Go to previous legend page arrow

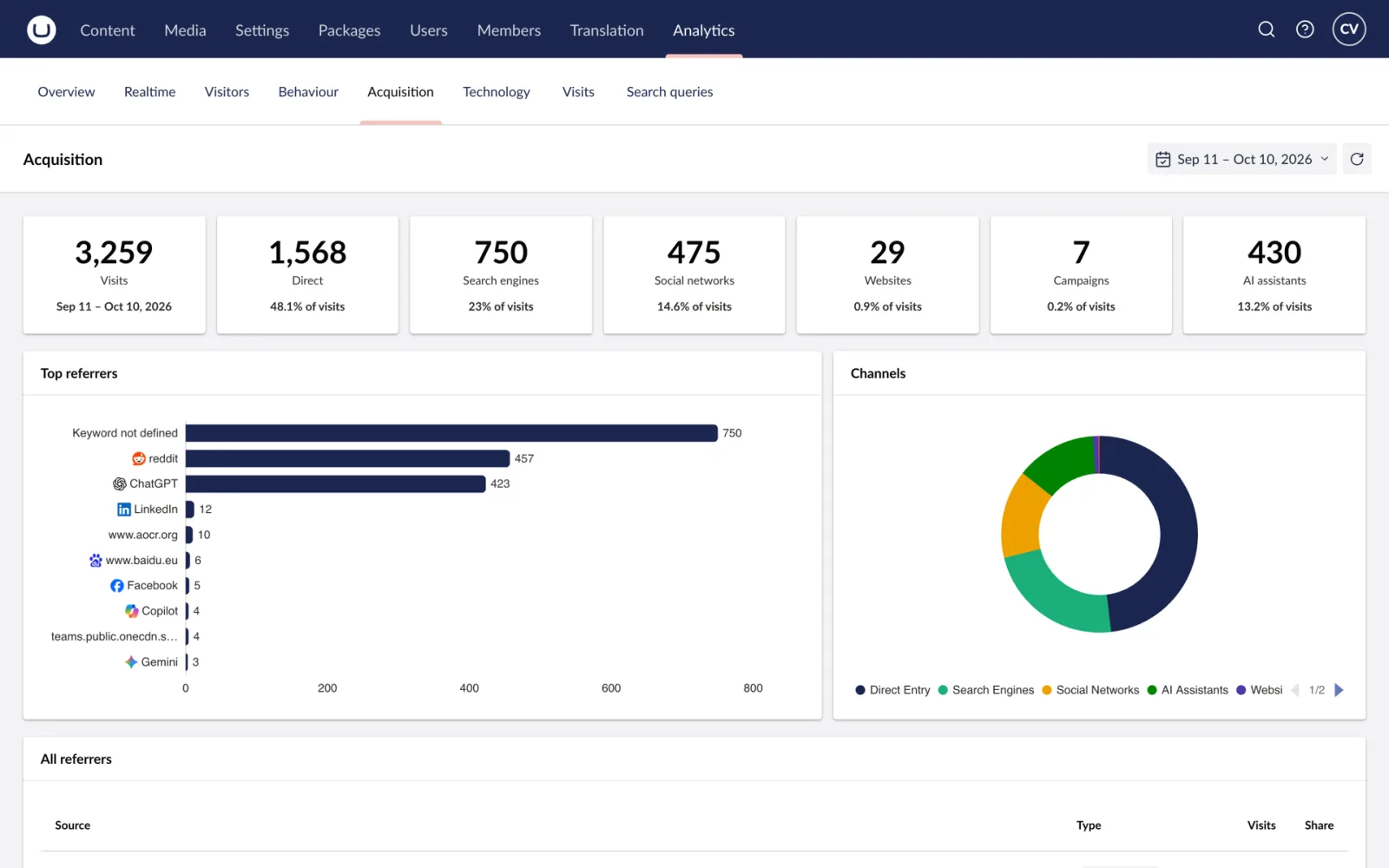click(x=1295, y=690)
